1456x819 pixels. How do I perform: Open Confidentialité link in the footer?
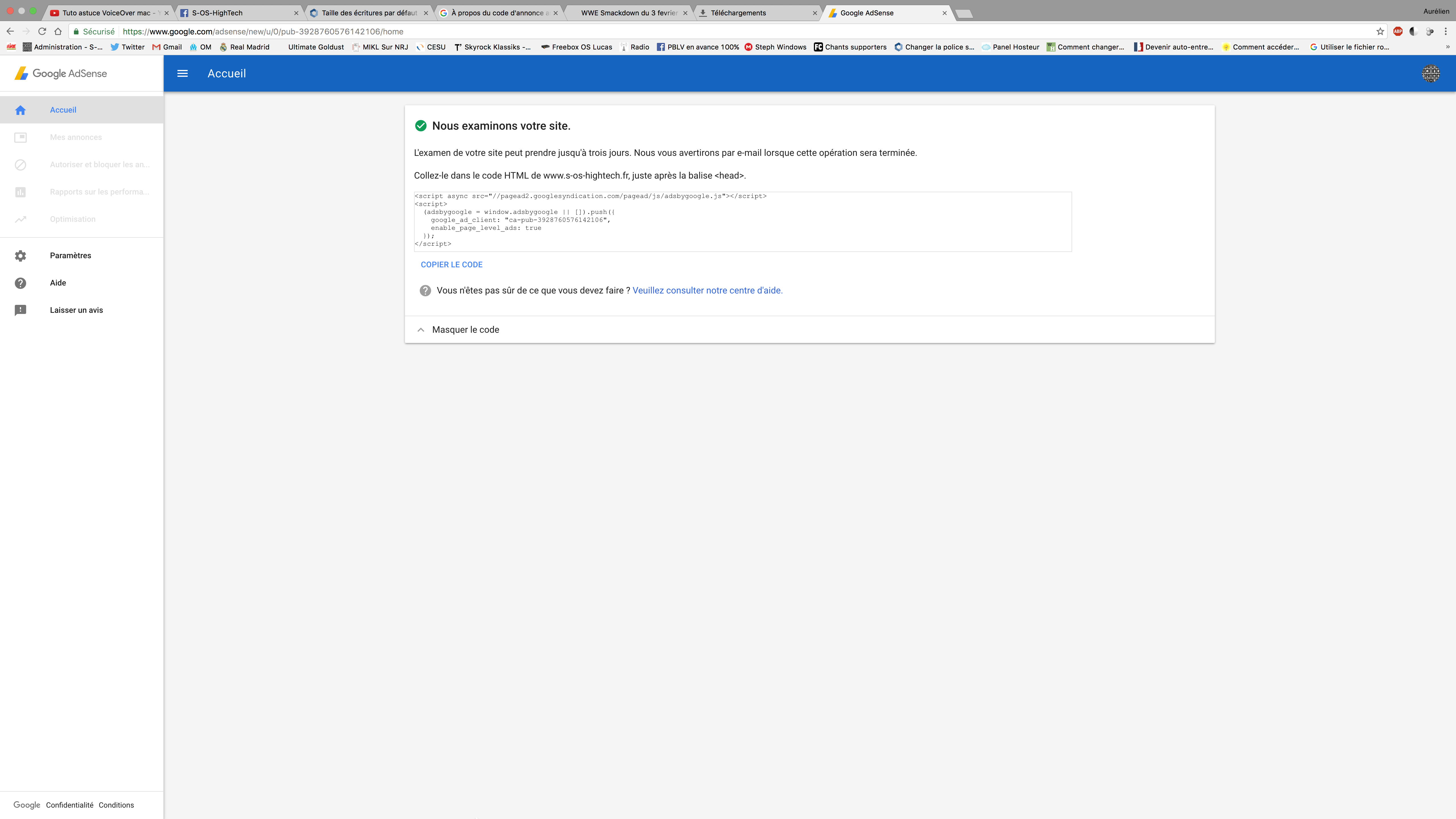(x=69, y=805)
